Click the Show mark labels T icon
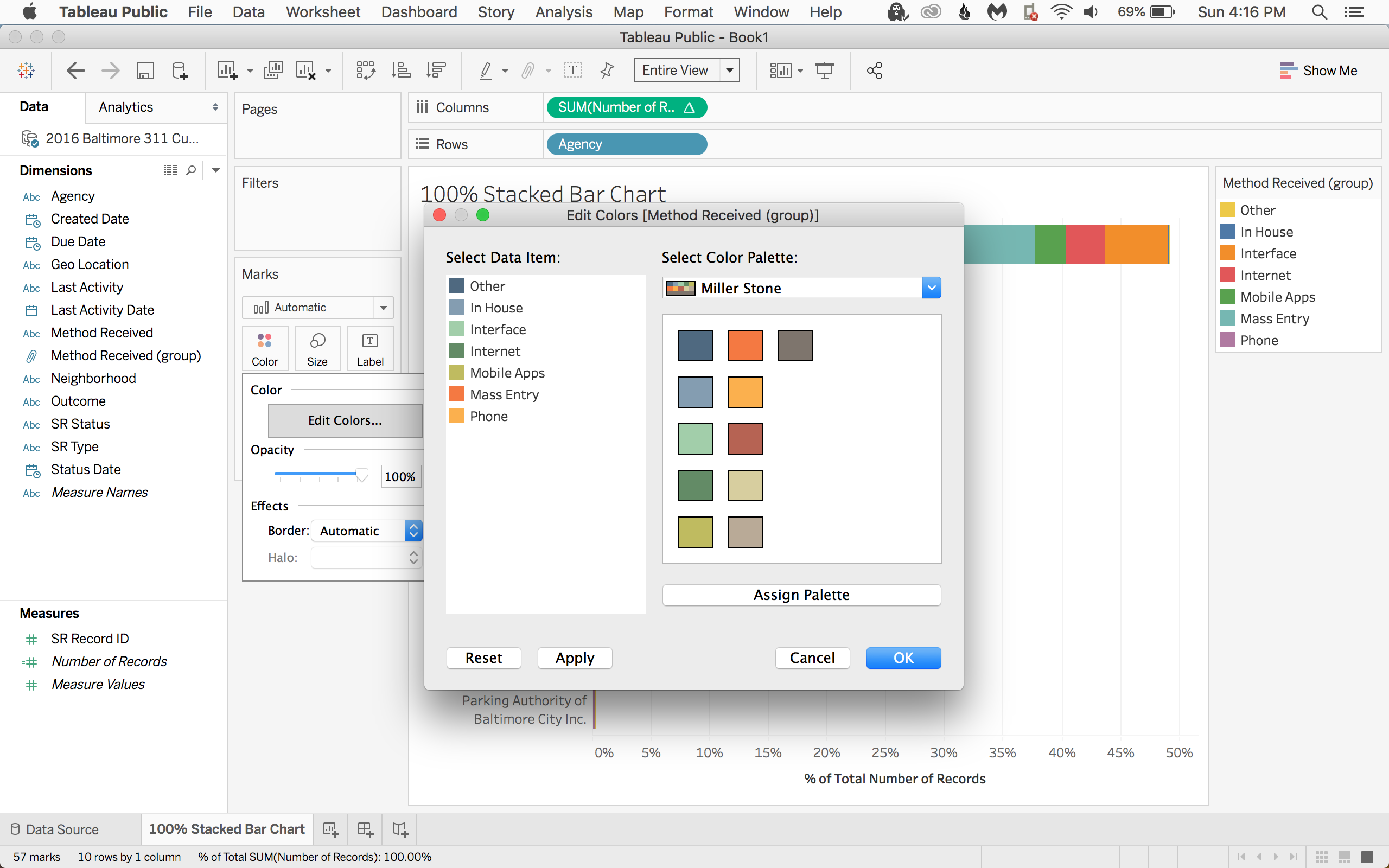1389x868 pixels. [572, 71]
